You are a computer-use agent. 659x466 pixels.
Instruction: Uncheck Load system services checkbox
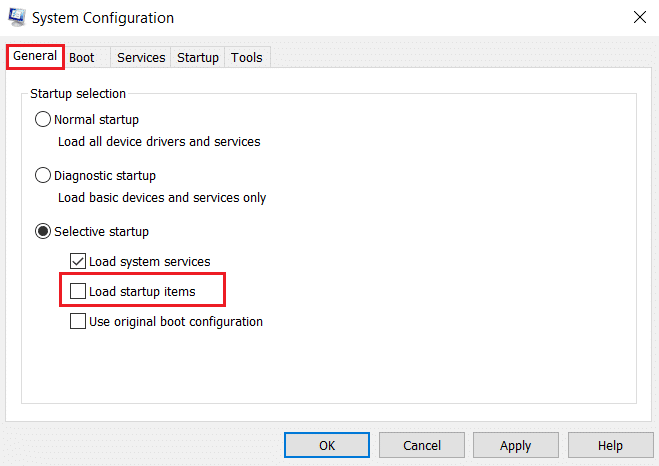point(78,261)
